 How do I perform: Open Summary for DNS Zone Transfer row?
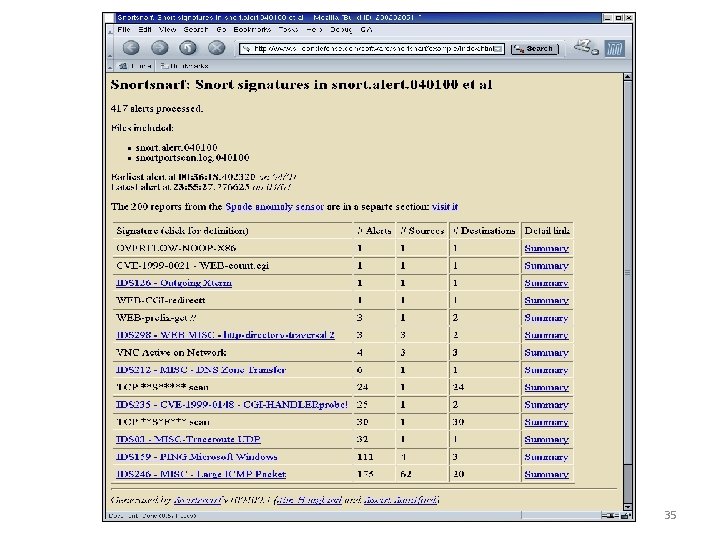tap(546, 370)
